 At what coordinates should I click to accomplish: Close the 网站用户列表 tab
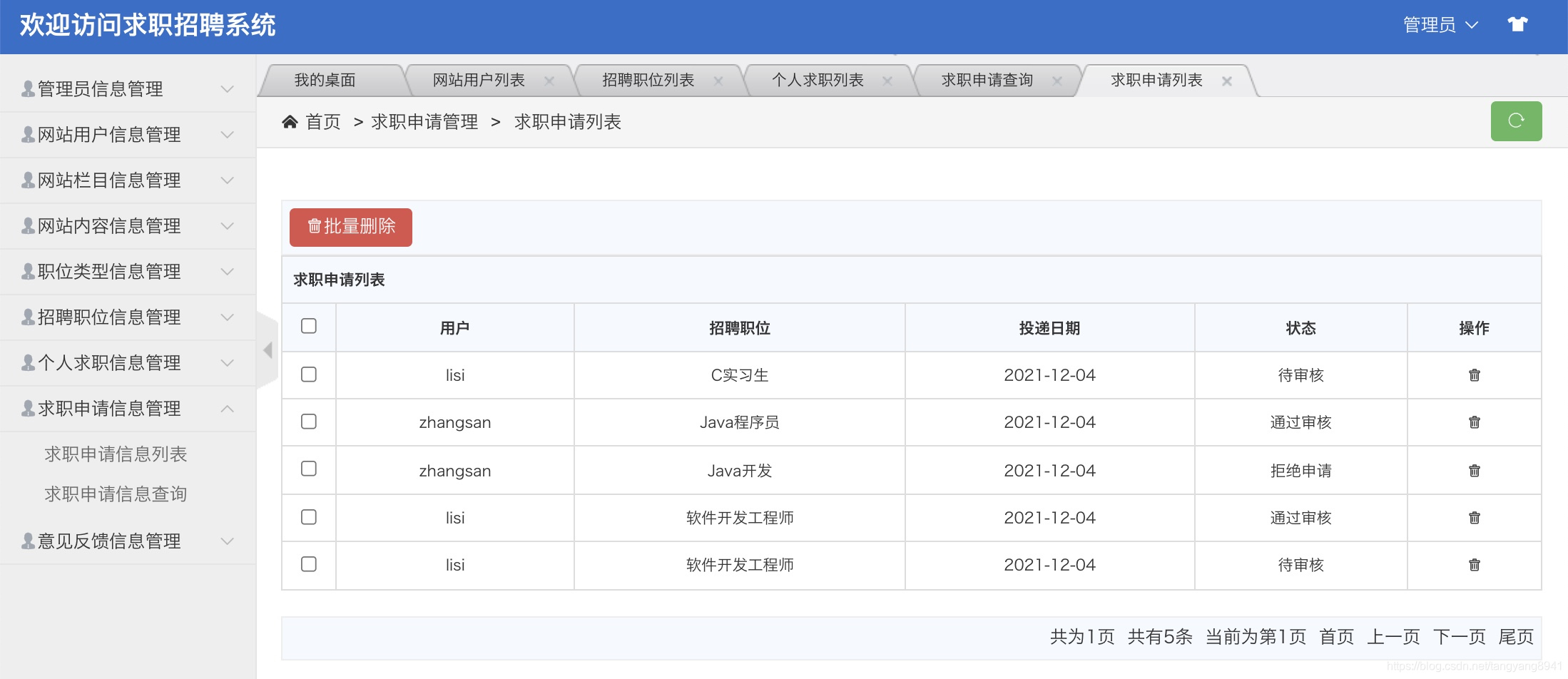click(x=549, y=81)
